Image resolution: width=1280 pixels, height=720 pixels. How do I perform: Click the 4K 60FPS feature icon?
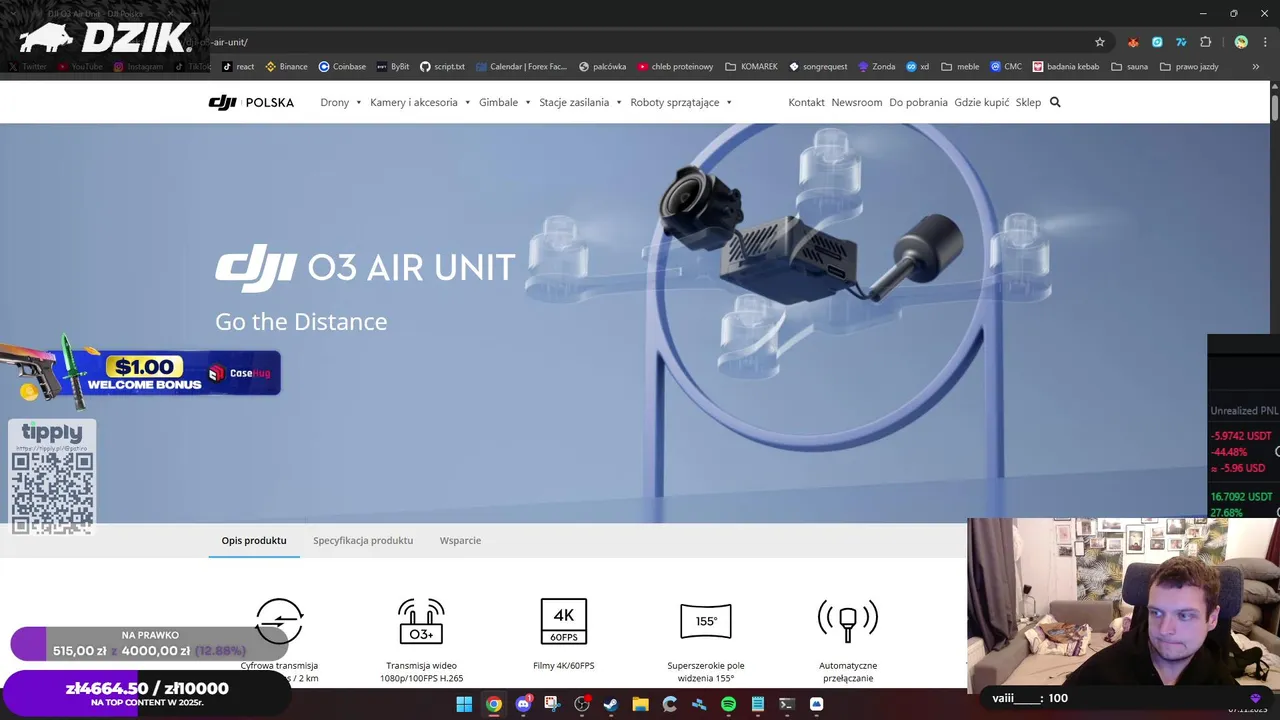point(564,621)
